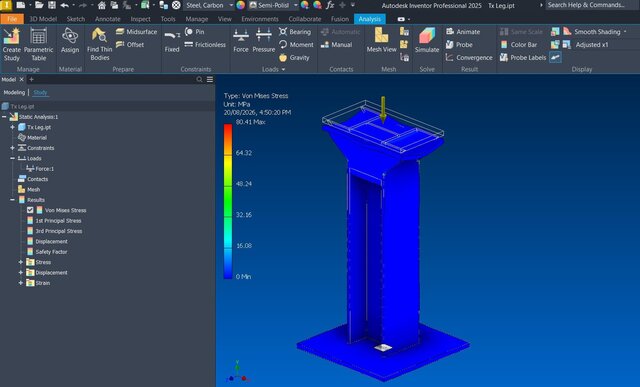The width and height of the screenshot is (640, 387).
Task: Apply a Pressure load
Action: 264,41
